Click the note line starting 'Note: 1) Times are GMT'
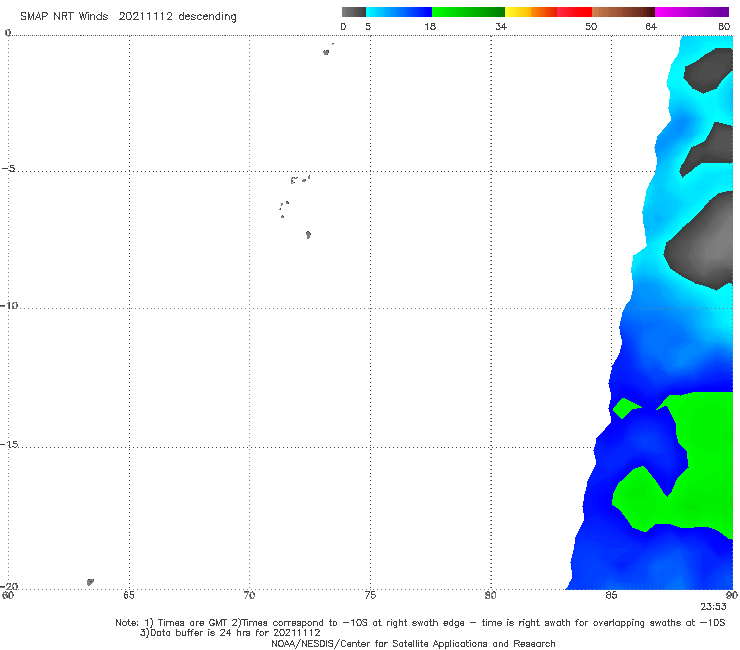Screen dimensions: 740x650 tap(420, 623)
